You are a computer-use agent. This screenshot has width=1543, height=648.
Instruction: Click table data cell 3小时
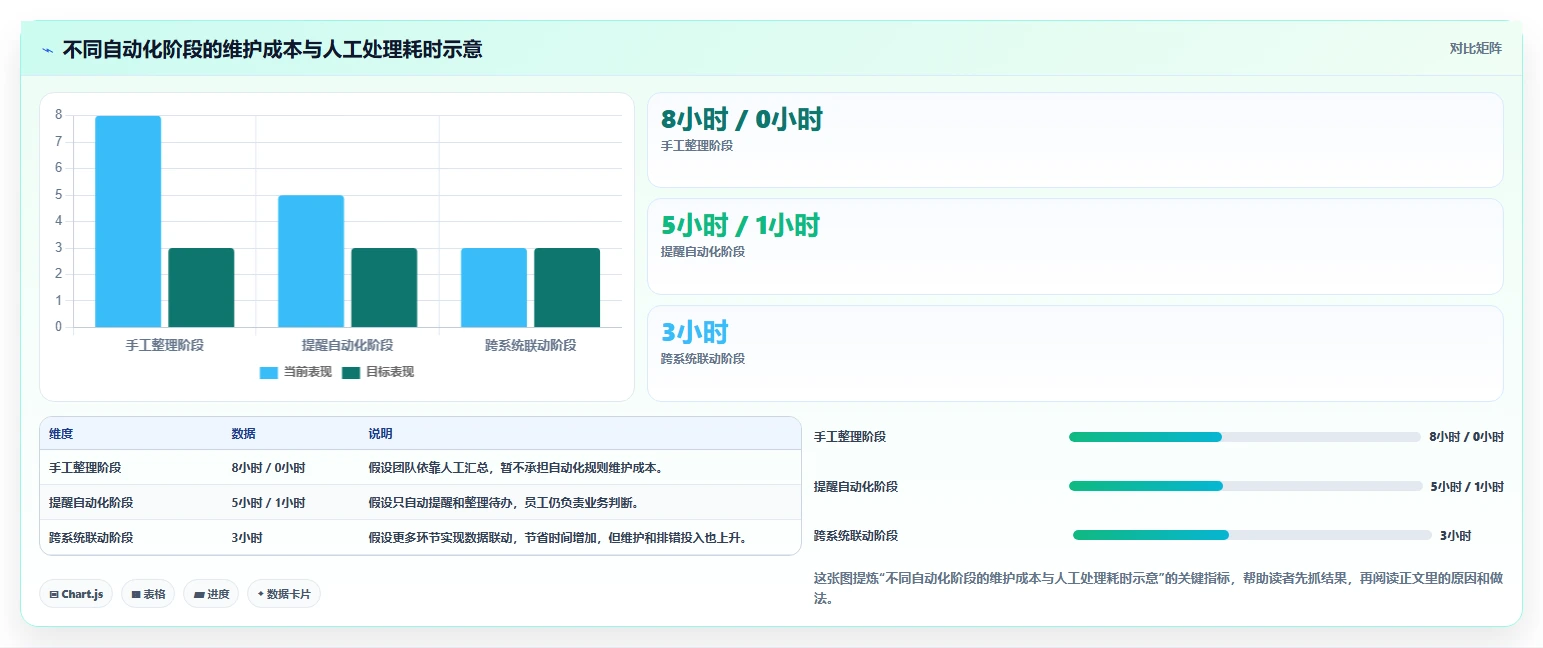pyautogui.click(x=247, y=538)
